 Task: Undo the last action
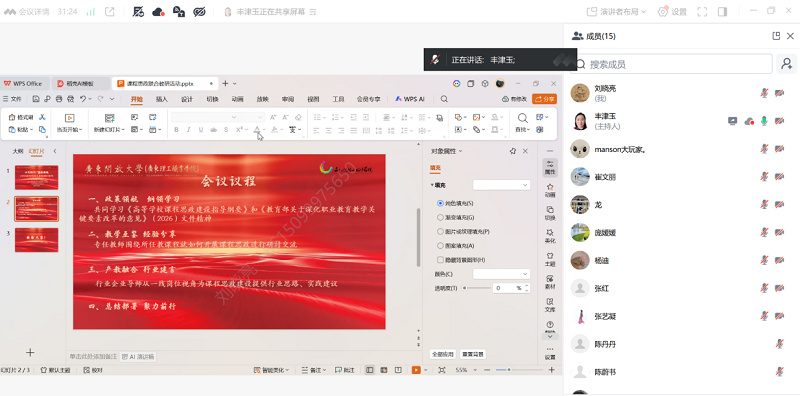83,99
